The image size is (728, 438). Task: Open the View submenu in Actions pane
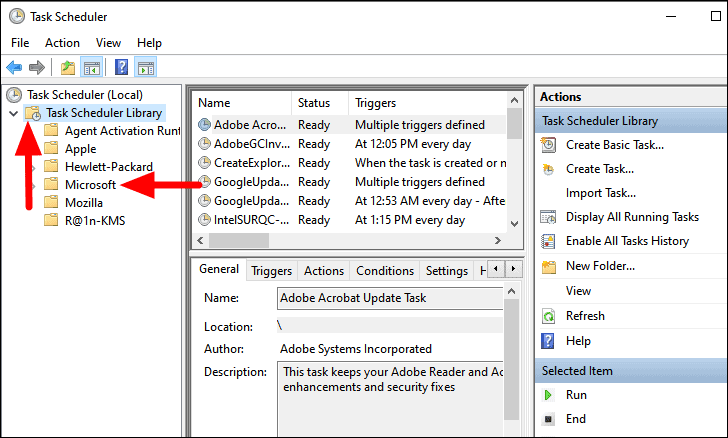click(x=578, y=291)
